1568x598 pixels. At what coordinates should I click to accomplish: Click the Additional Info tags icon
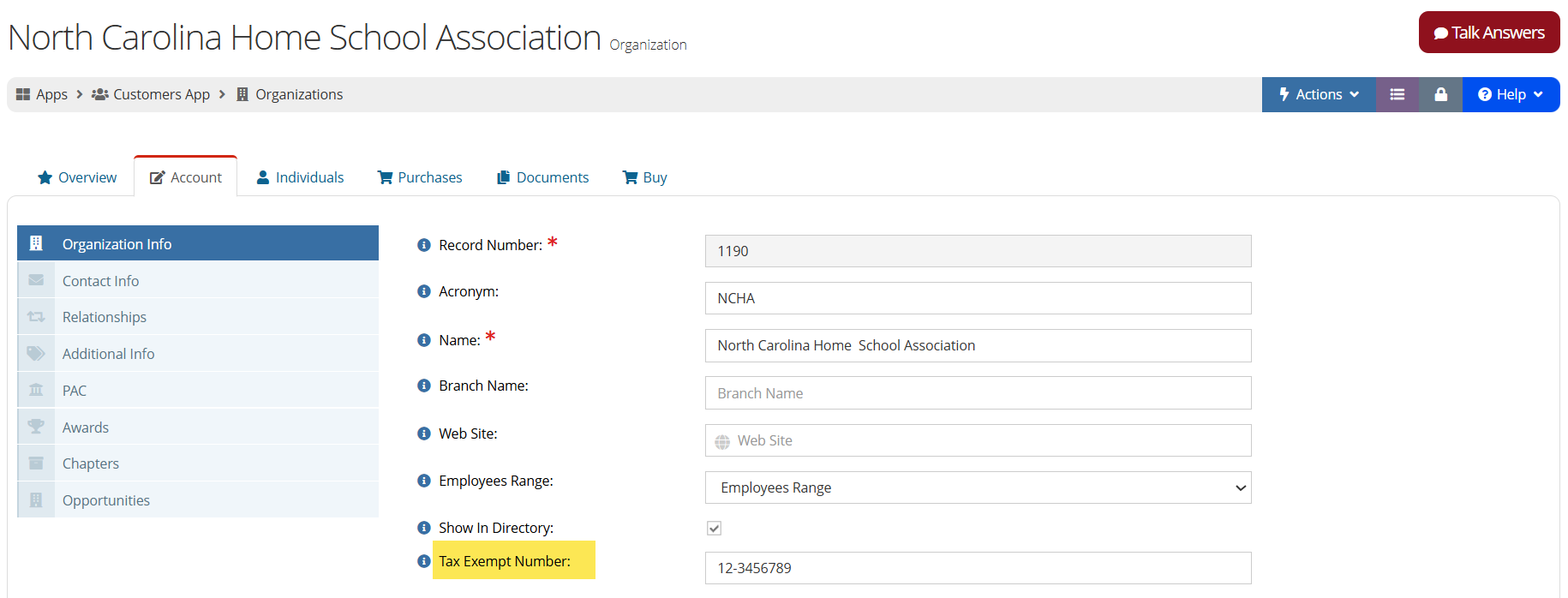click(36, 353)
